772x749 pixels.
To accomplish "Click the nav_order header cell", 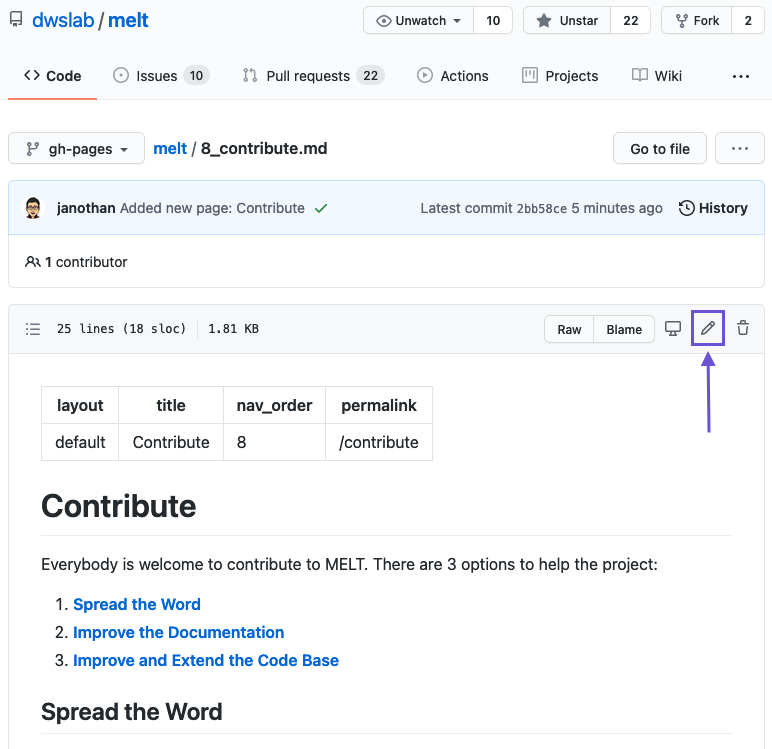I will 274,405.
